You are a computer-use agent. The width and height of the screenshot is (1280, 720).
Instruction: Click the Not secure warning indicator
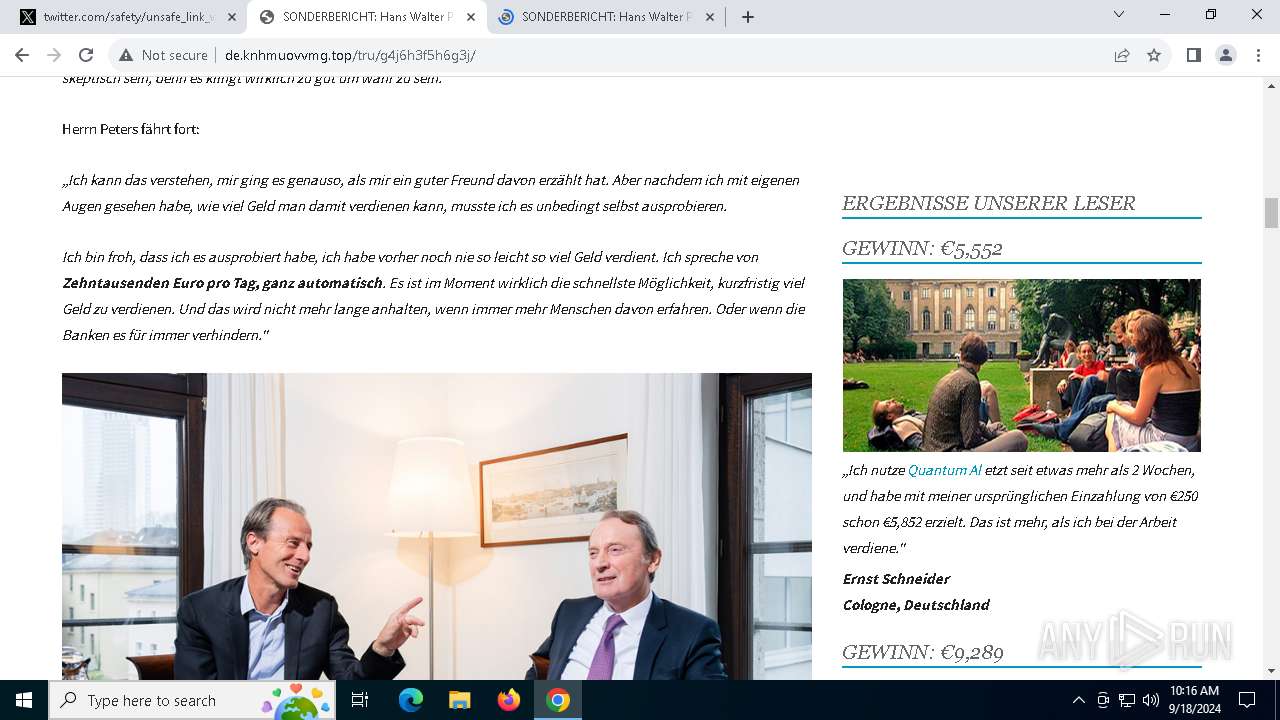pyautogui.click(x=163, y=55)
